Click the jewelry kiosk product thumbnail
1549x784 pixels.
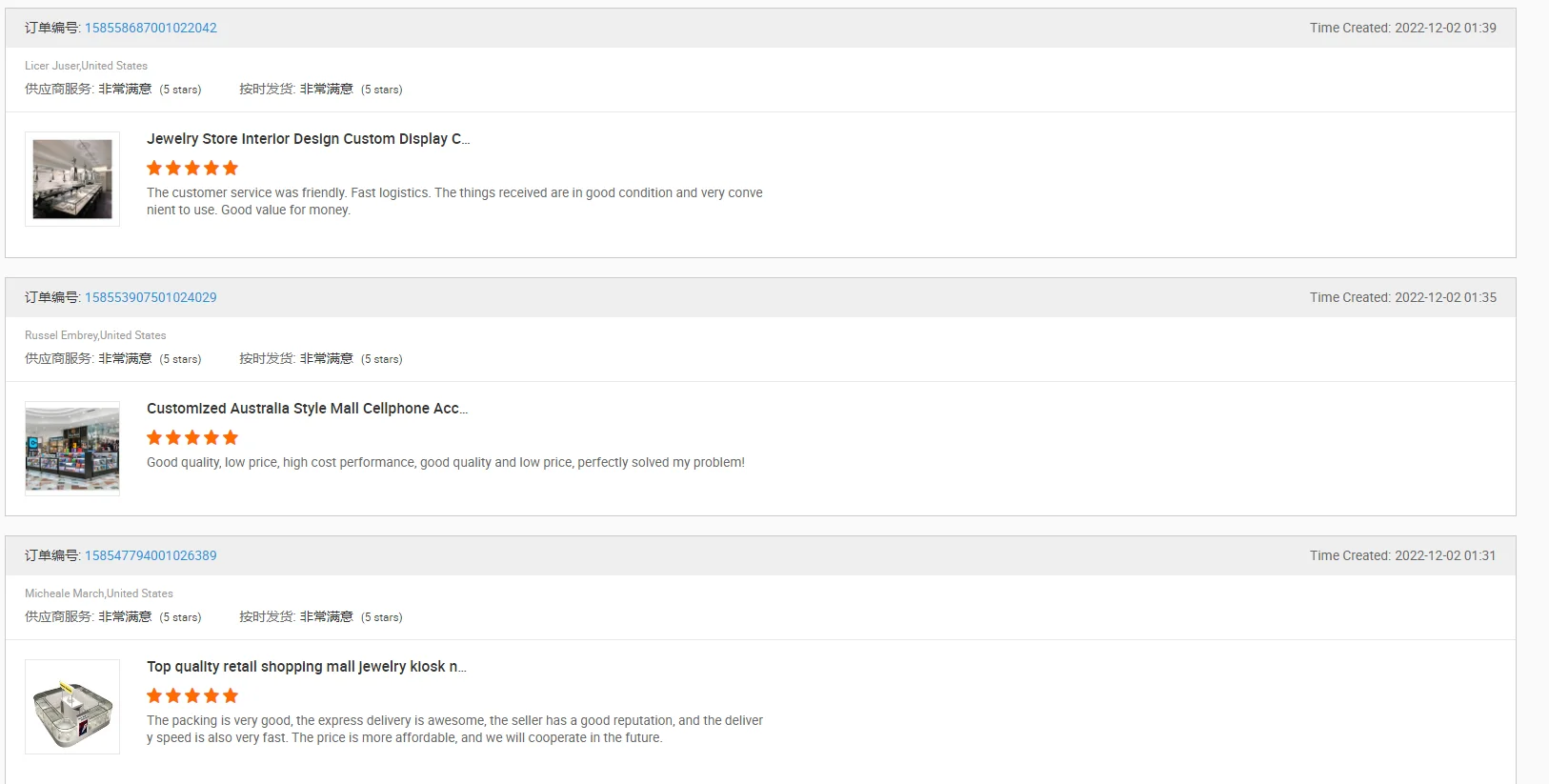pos(72,707)
